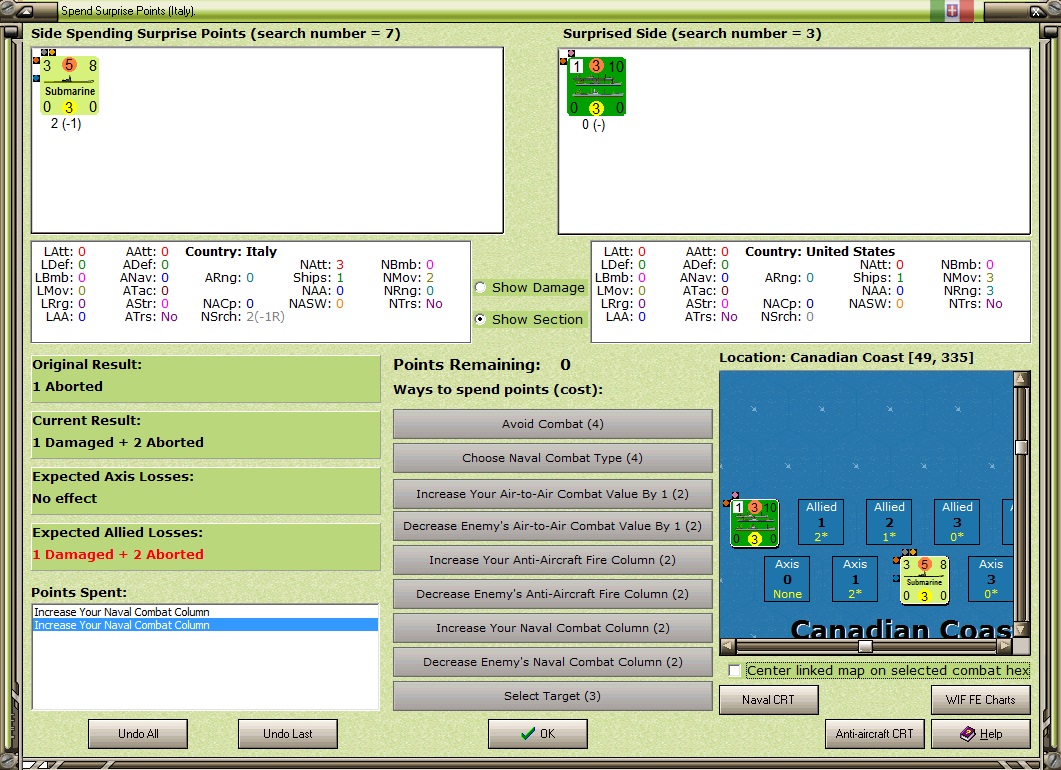Click the convoy counter on the sea-box map

[754, 523]
